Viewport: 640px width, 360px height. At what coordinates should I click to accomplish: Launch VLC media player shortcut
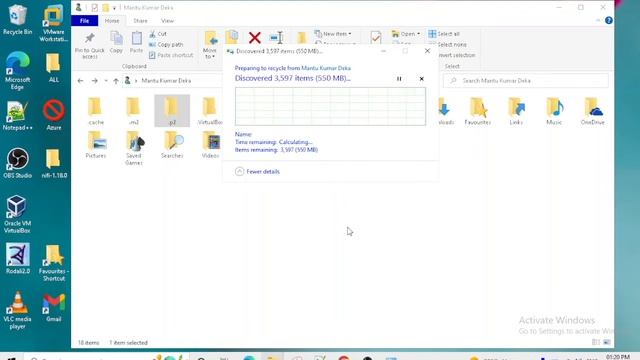click(17, 310)
